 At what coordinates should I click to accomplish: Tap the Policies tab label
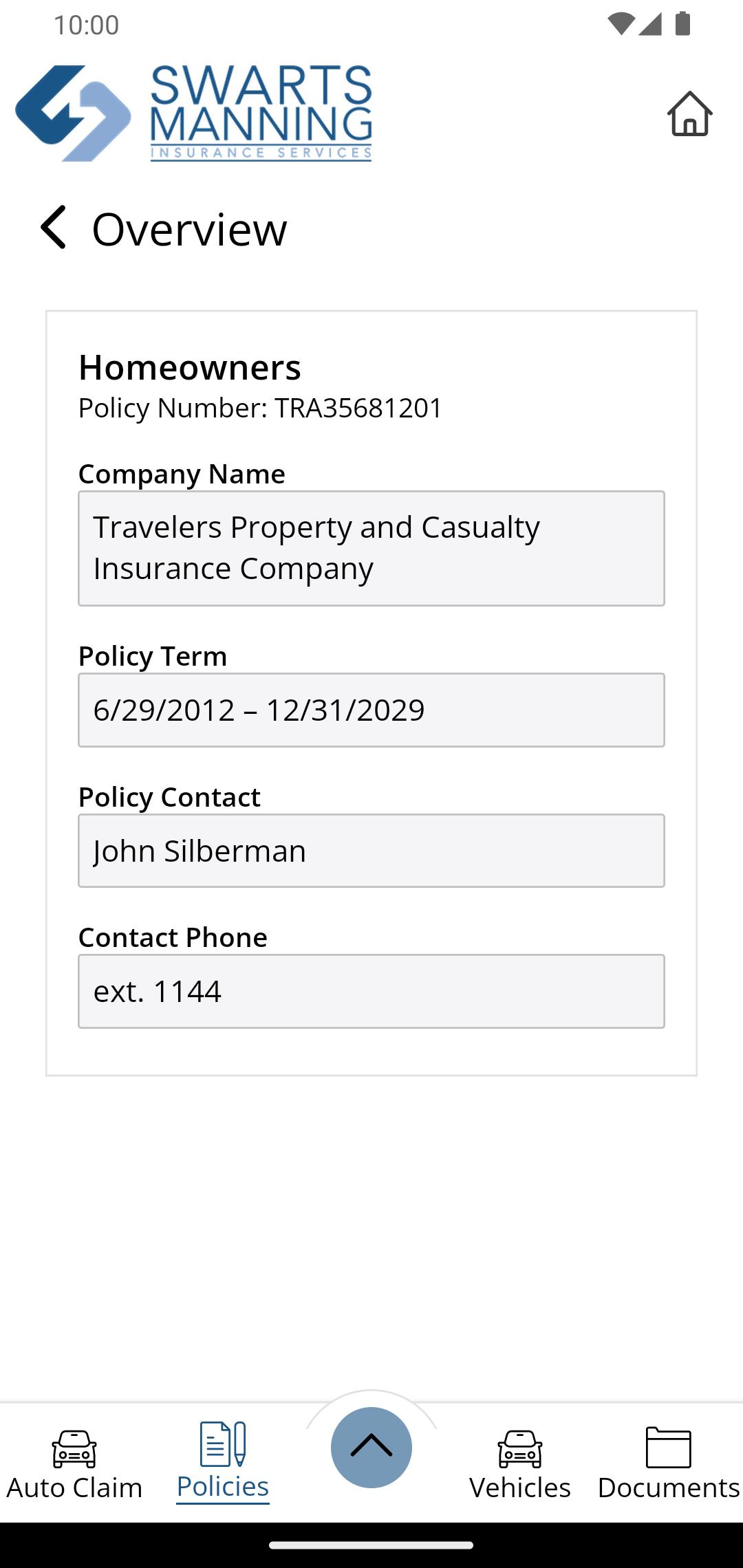pos(223,1486)
